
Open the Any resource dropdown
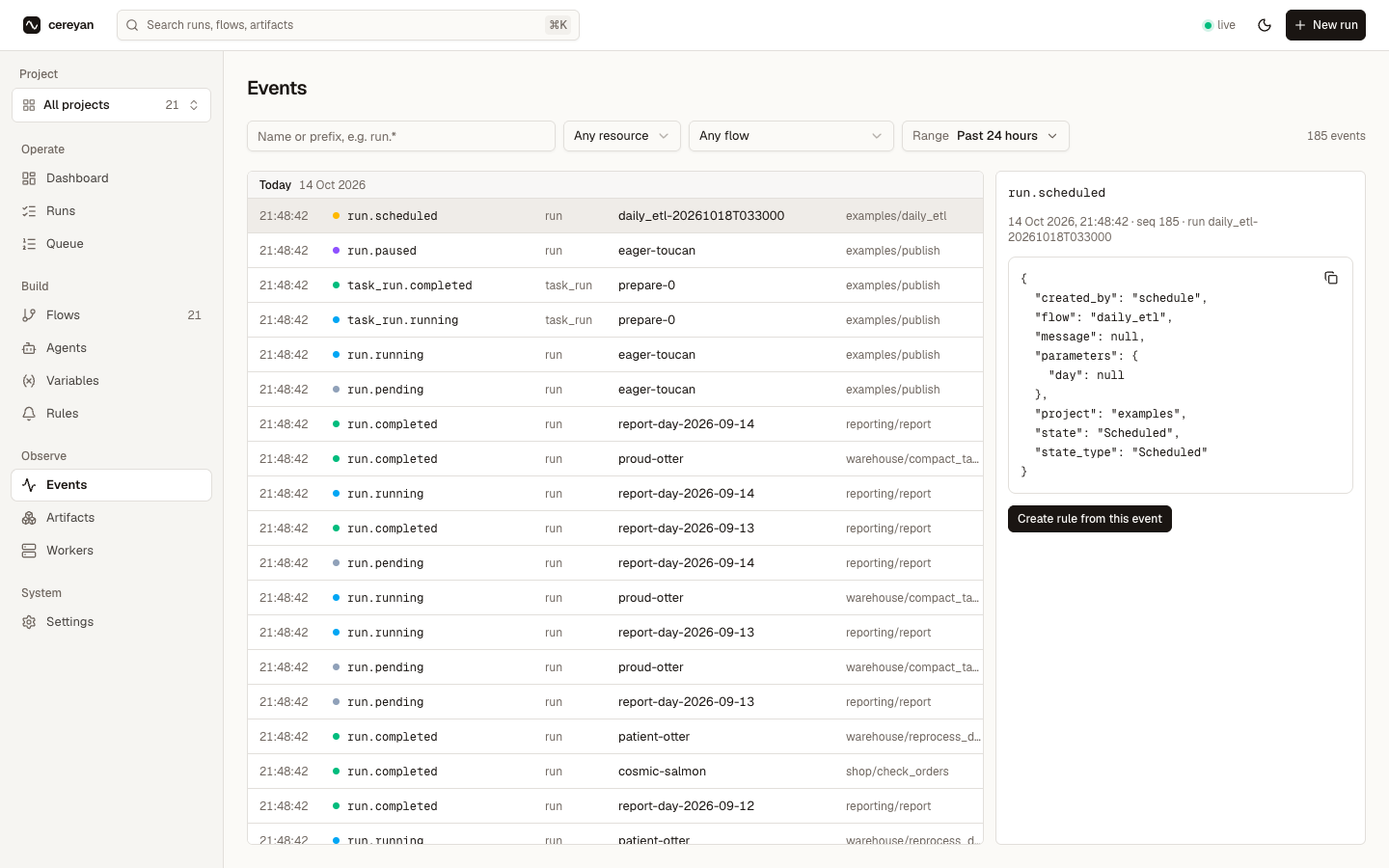[x=622, y=136]
